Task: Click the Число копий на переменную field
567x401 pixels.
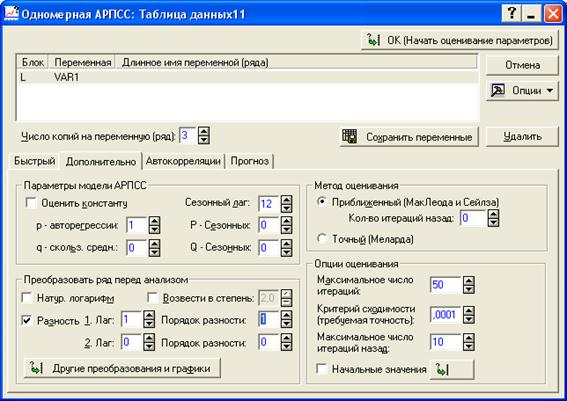Action: pos(187,136)
